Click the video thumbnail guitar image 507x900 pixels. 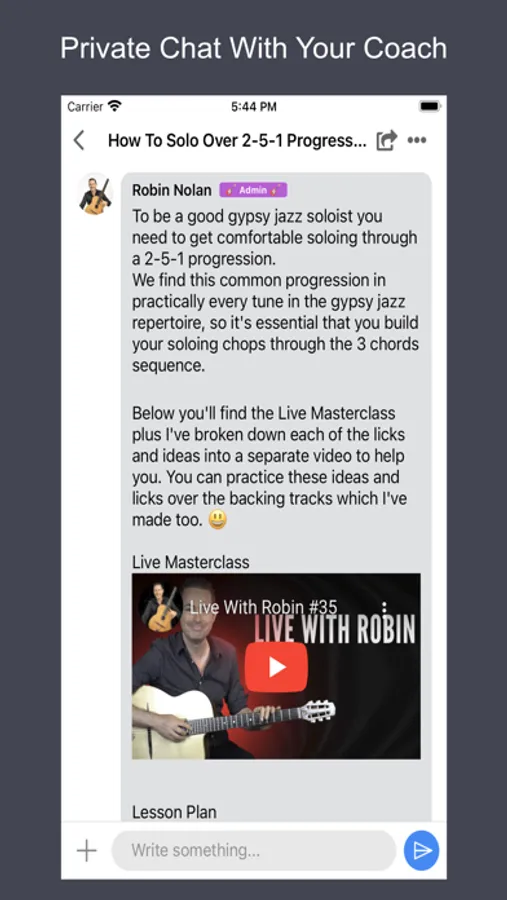pyautogui.click(x=276, y=666)
